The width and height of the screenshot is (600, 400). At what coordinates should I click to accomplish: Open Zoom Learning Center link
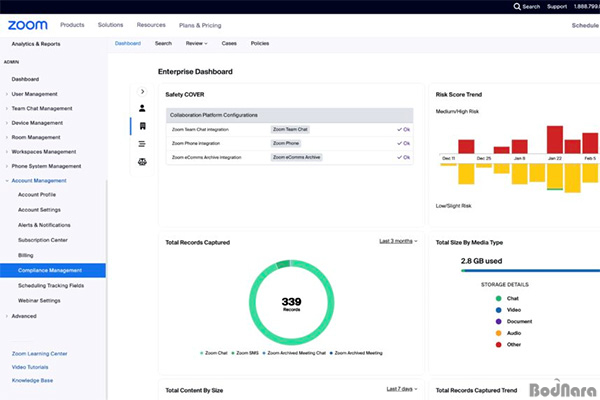39,354
